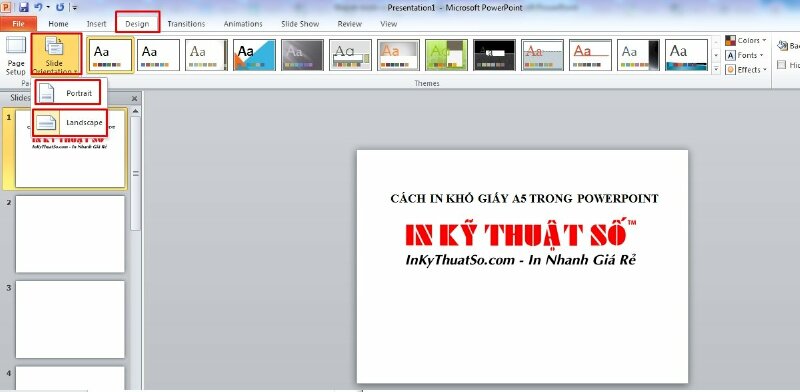
Task: Apply the black theme thumbnail
Action: [x=494, y=55]
